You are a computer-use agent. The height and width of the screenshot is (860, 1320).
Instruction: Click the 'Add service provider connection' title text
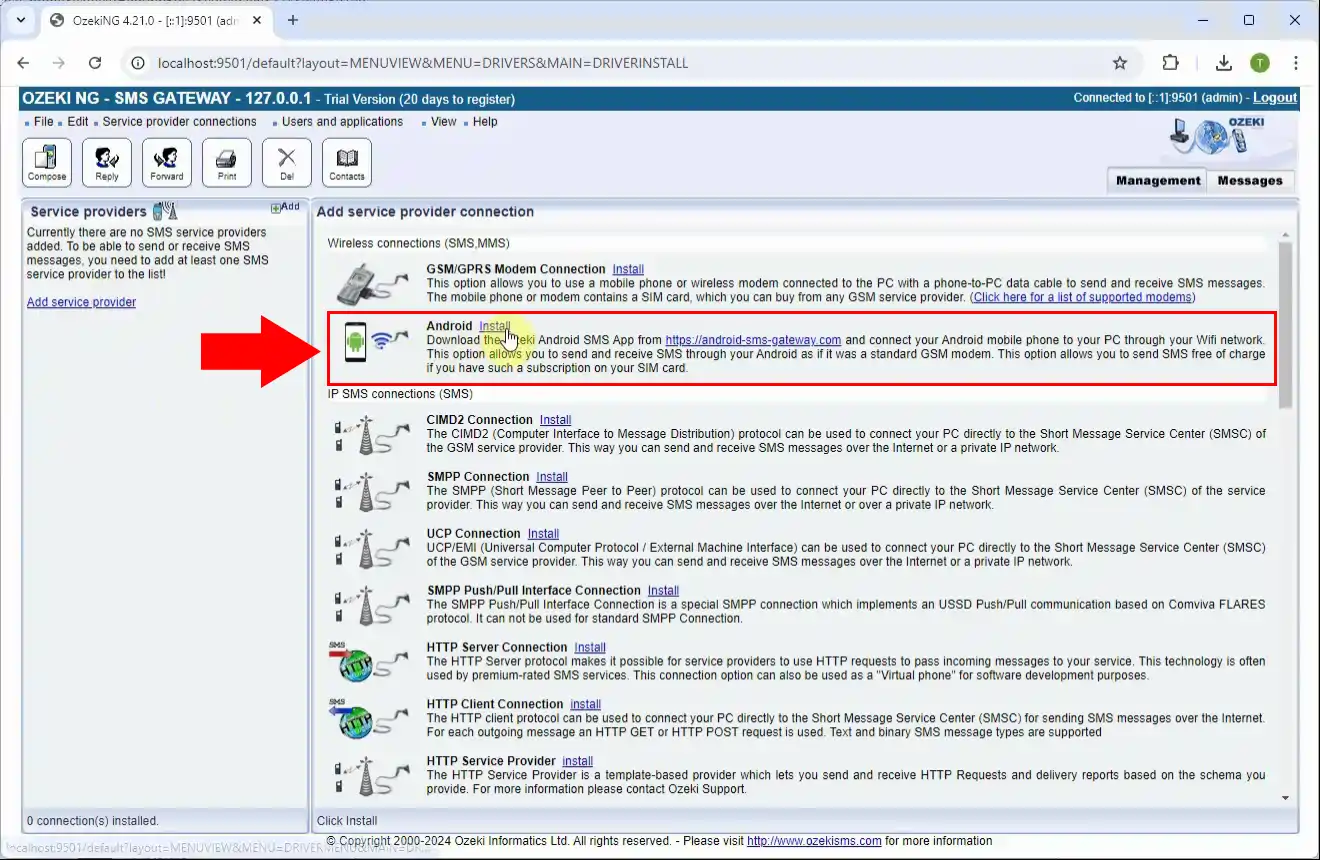425,212
